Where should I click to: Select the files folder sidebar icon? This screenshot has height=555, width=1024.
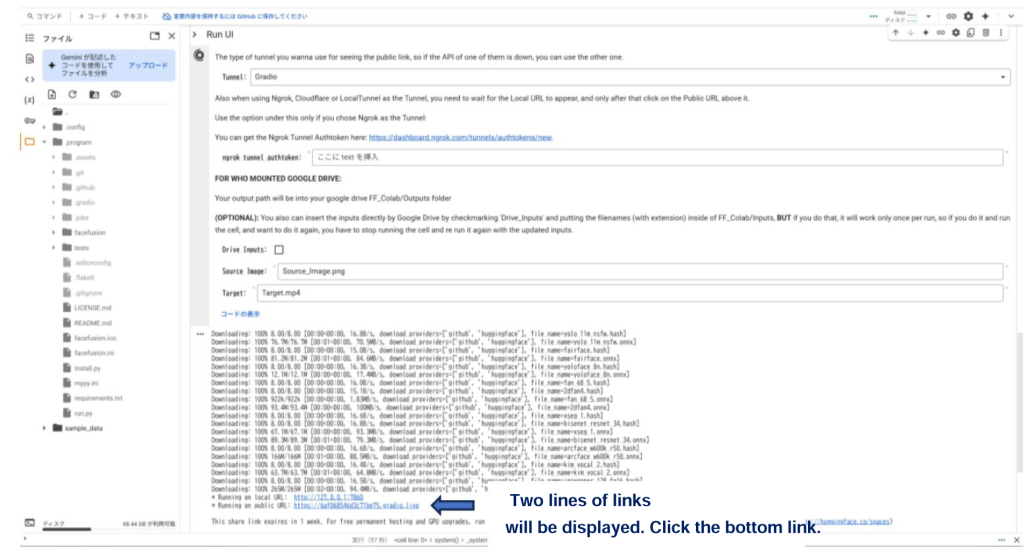[x=29, y=141]
